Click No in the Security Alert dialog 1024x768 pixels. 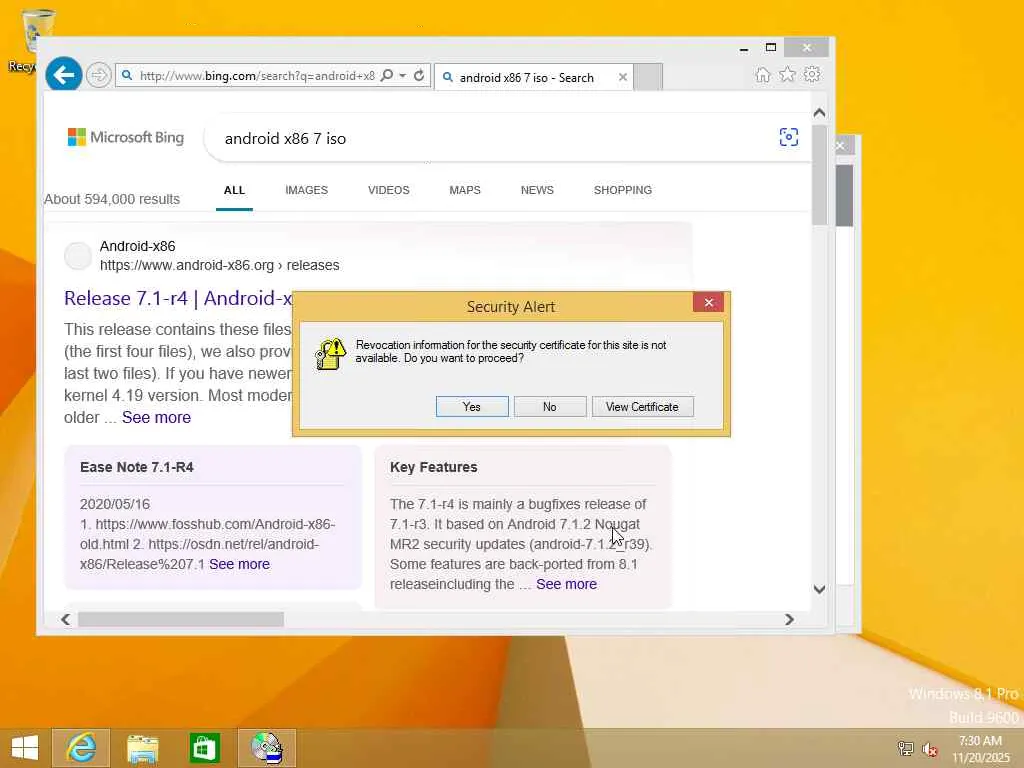(550, 407)
